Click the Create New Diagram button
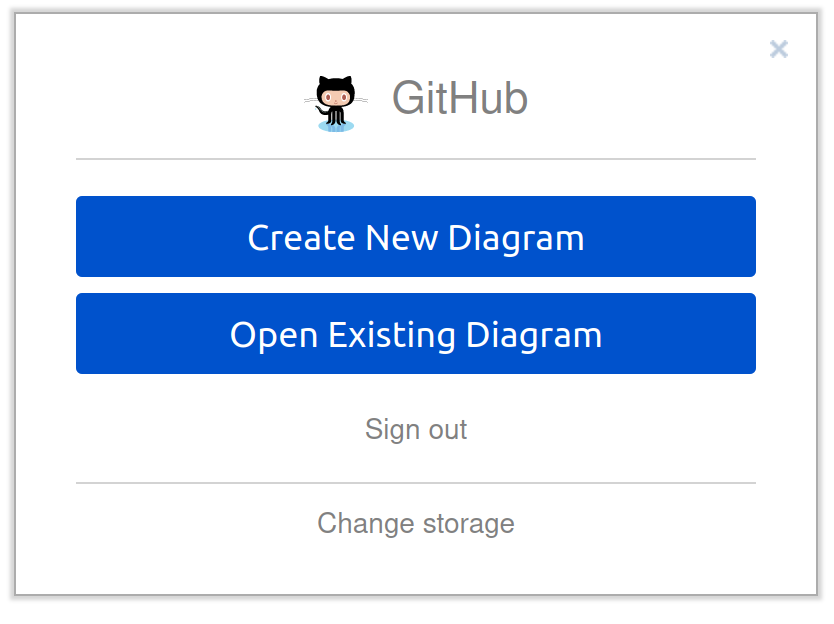 [416, 237]
